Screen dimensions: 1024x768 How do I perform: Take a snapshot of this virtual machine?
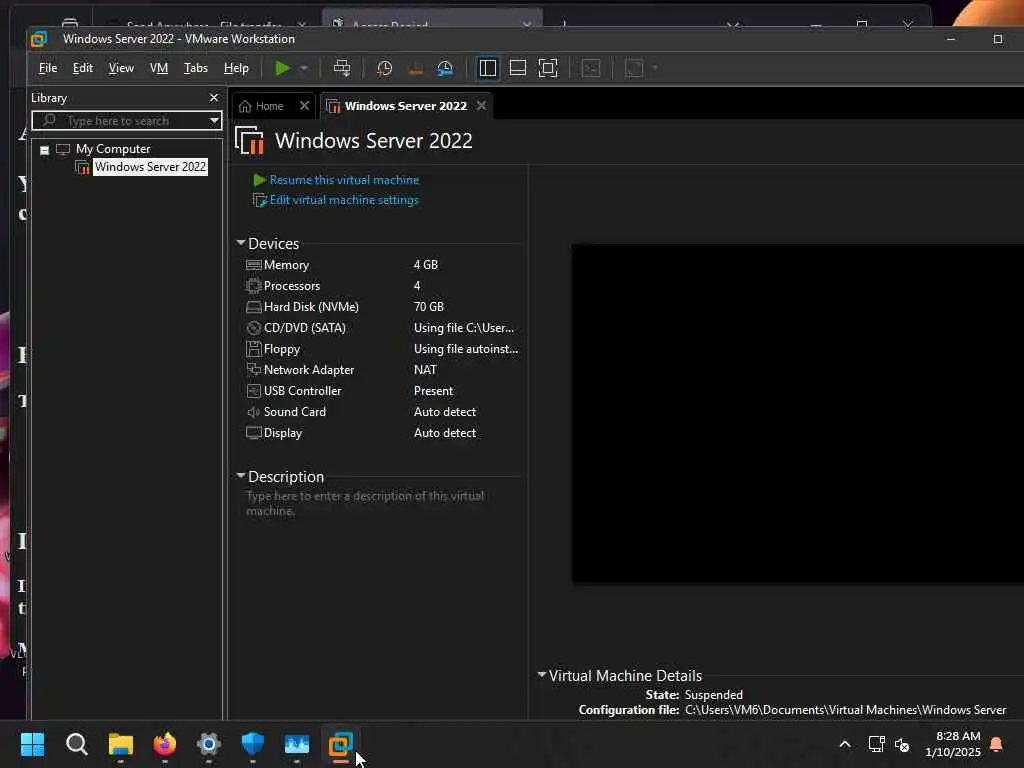pos(385,68)
